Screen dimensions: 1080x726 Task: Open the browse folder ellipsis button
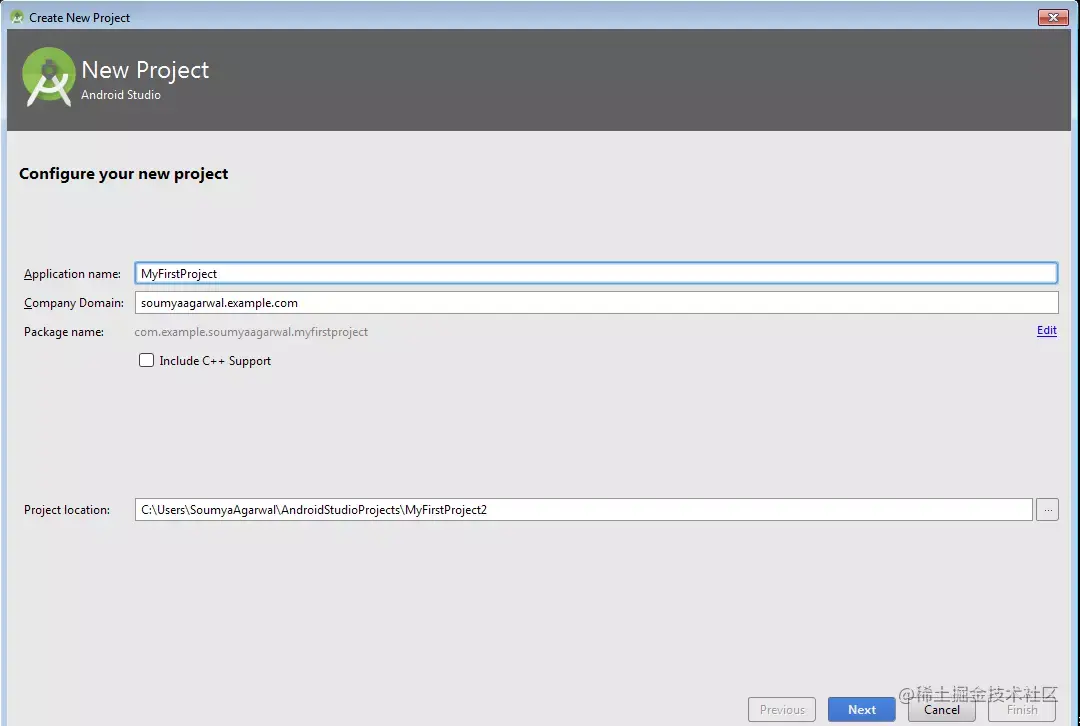point(1047,510)
